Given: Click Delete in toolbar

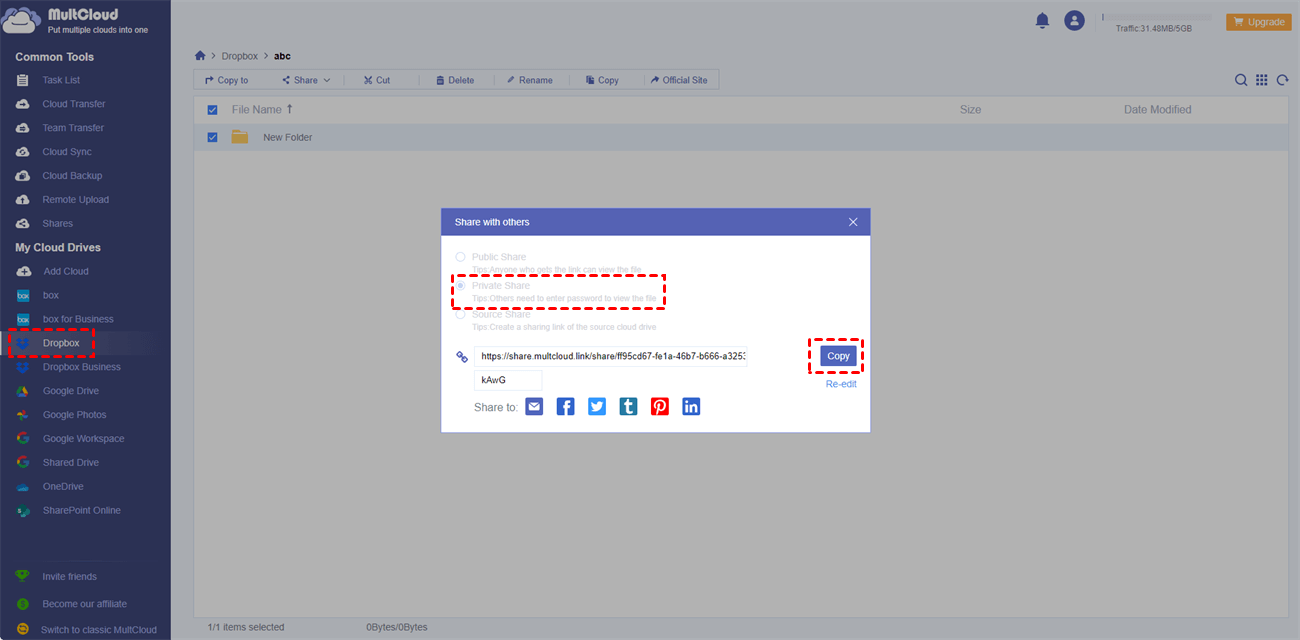Looking at the screenshot, I should [x=455, y=80].
